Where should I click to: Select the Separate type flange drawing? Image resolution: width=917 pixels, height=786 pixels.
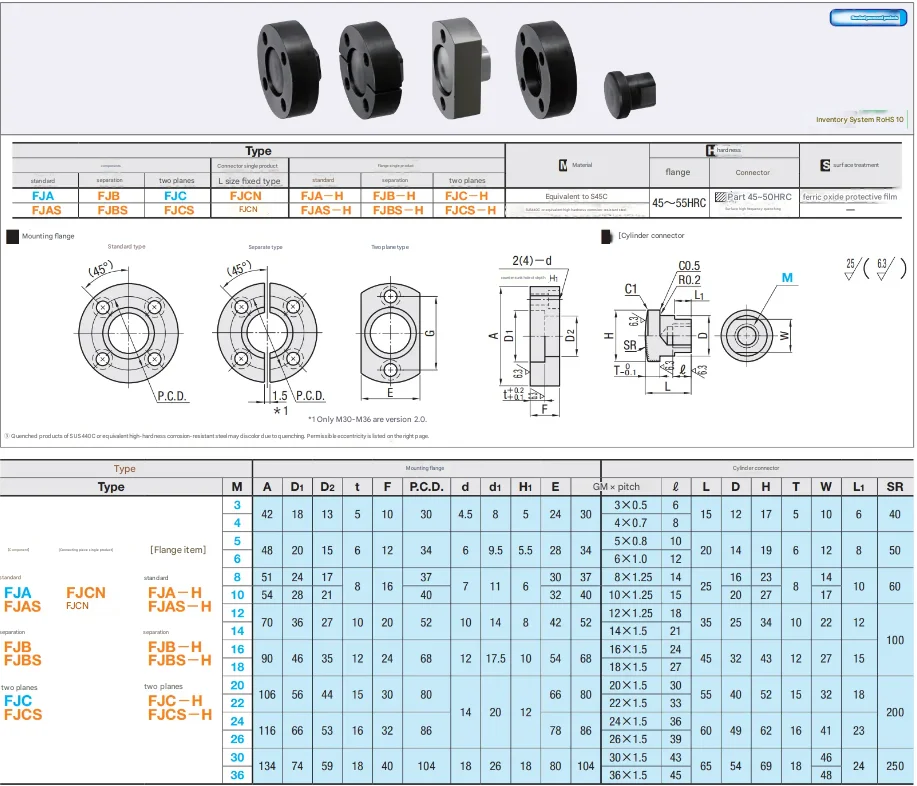pyautogui.click(x=265, y=329)
